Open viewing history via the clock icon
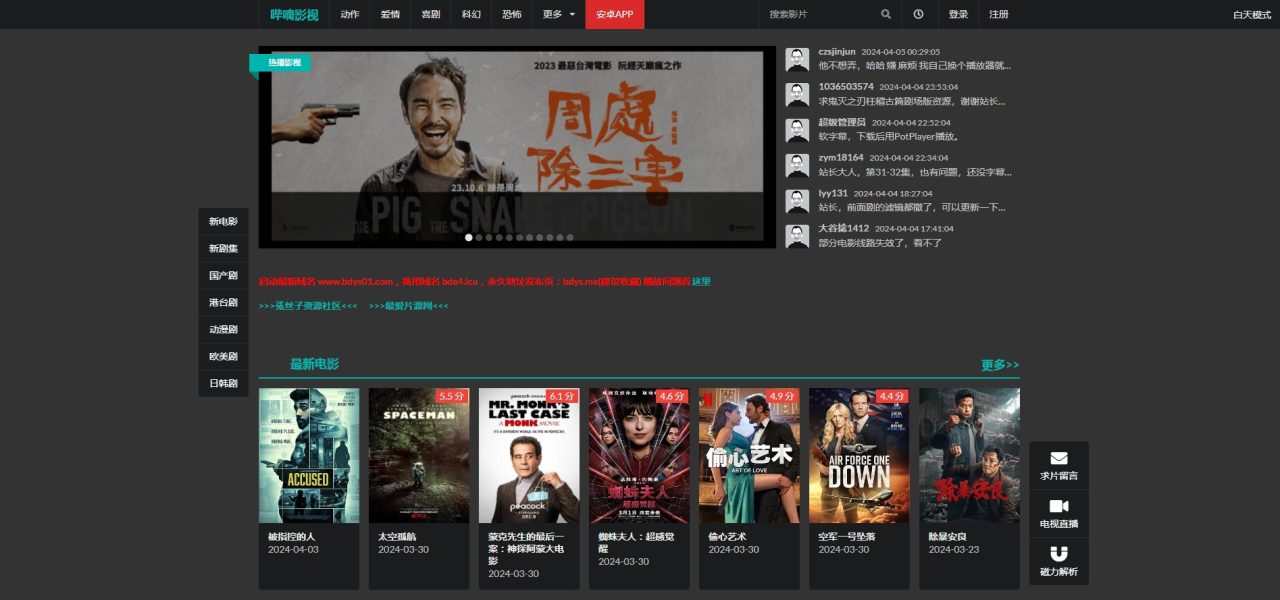The width and height of the screenshot is (1280, 600). tap(917, 14)
